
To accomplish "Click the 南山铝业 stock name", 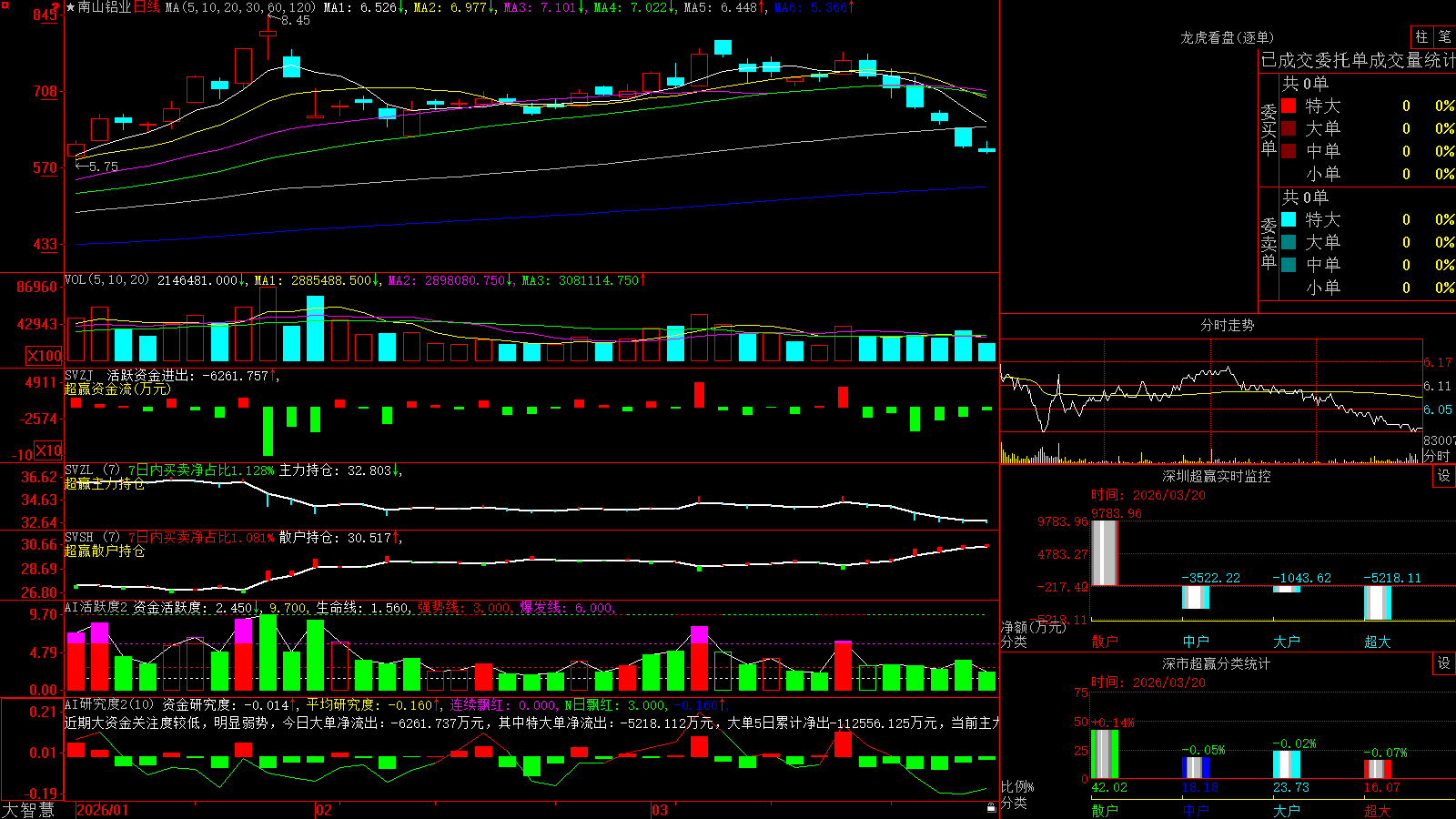I will coord(105,7).
